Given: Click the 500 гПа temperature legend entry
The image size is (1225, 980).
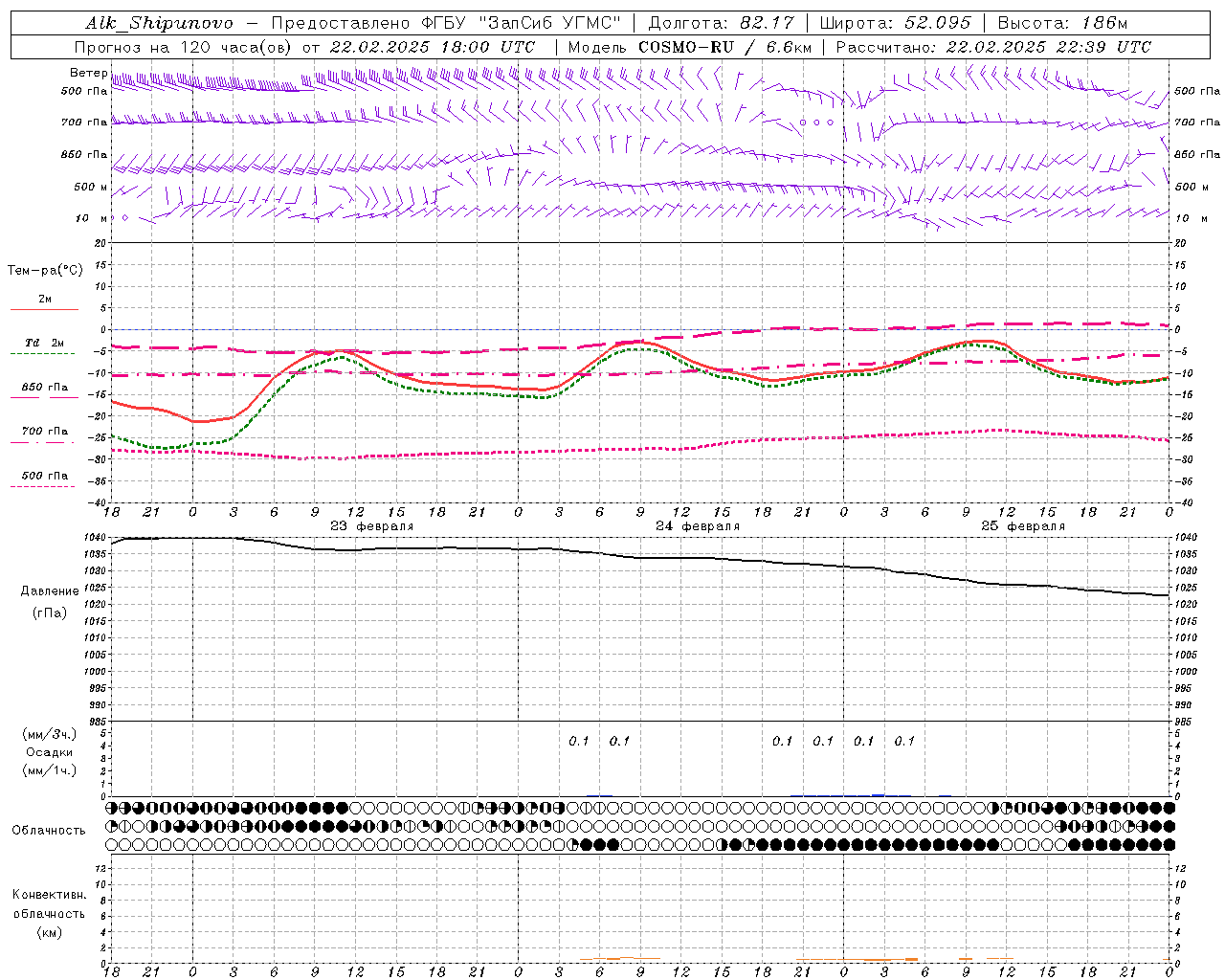Looking at the screenshot, I should pyautogui.click(x=45, y=476).
